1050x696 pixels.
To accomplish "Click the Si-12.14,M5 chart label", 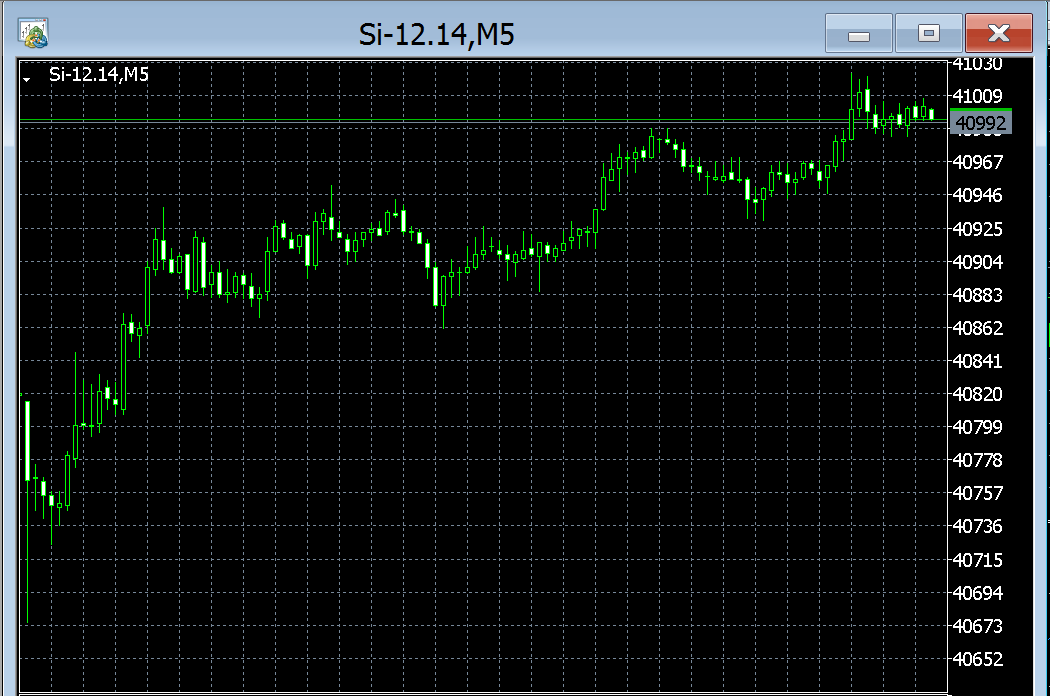I will pyautogui.click(x=99, y=73).
